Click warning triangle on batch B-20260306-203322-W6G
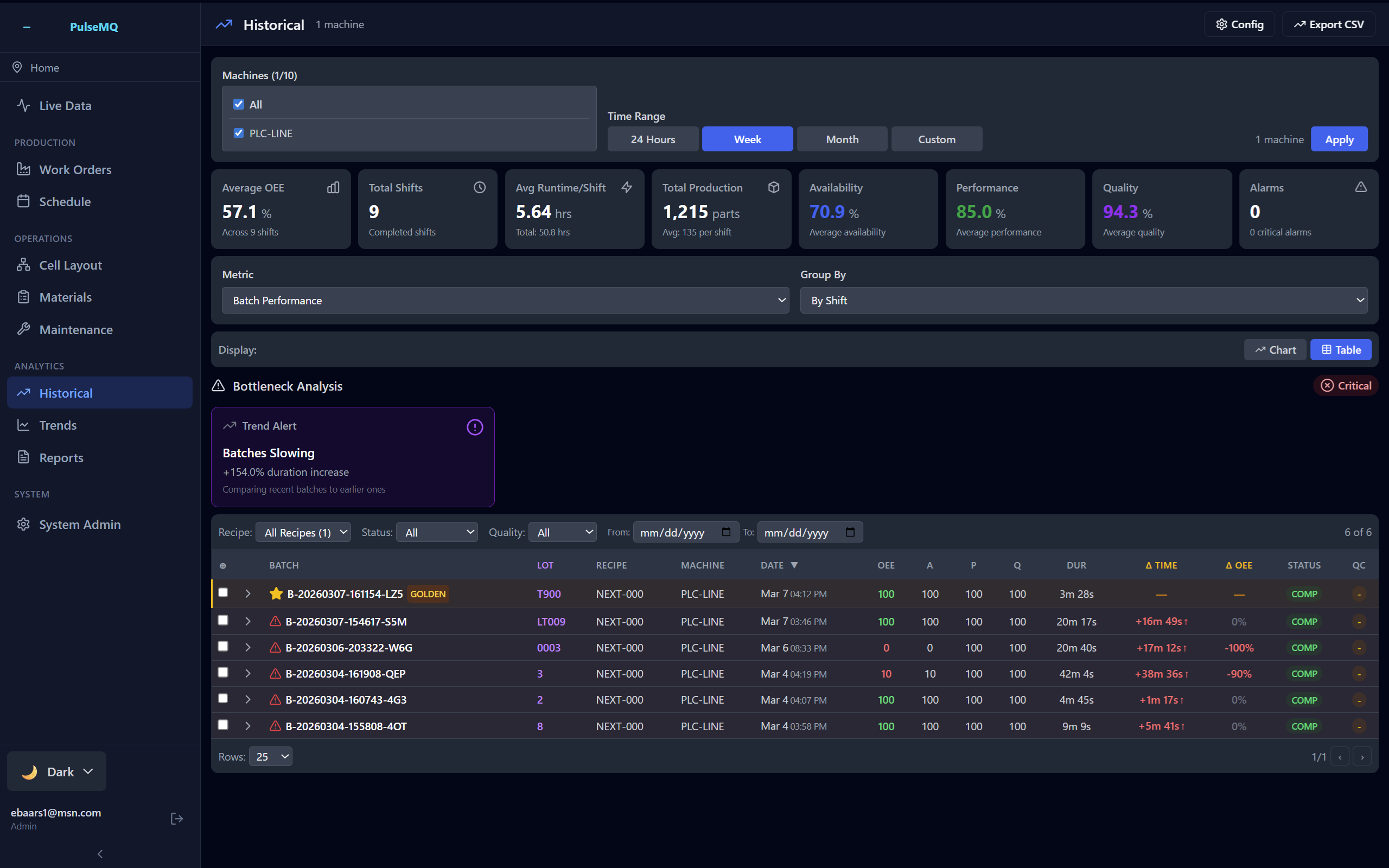The image size is (1389, 868). point(276,648)
